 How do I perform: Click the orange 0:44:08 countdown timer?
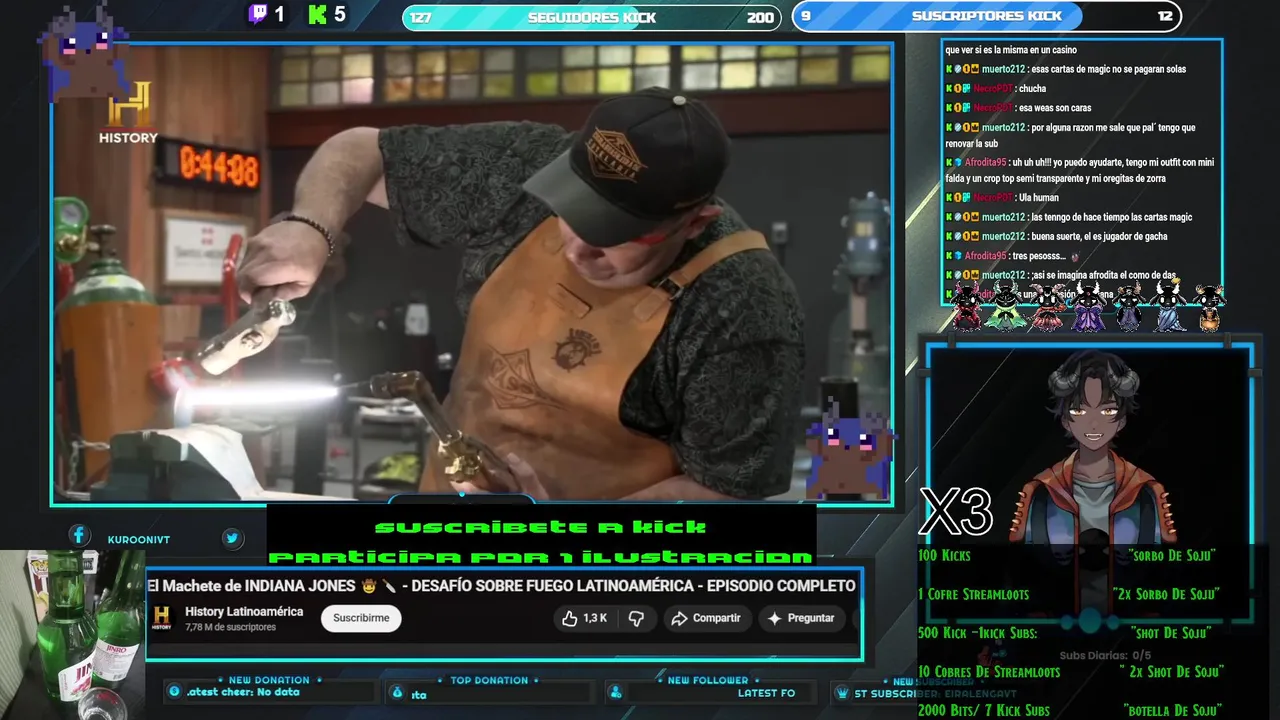click(x=219, y=164)
